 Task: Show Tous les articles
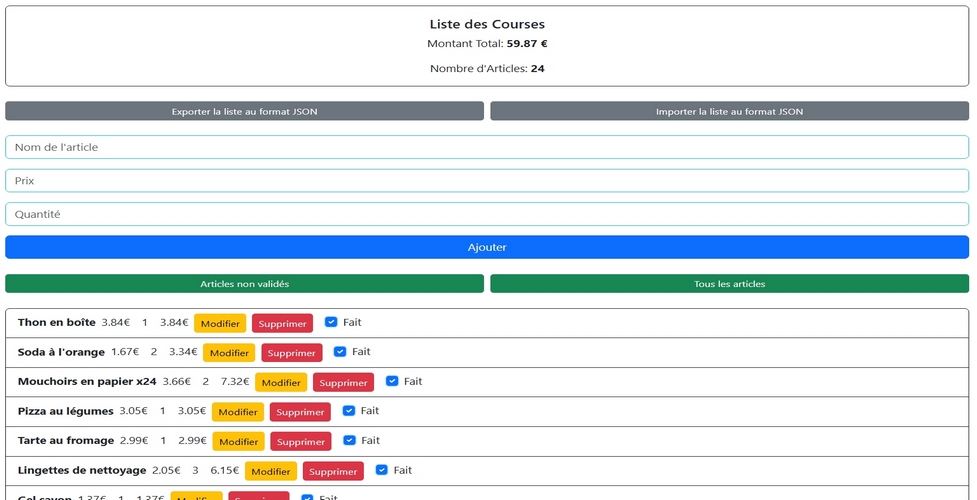(730, 284)
